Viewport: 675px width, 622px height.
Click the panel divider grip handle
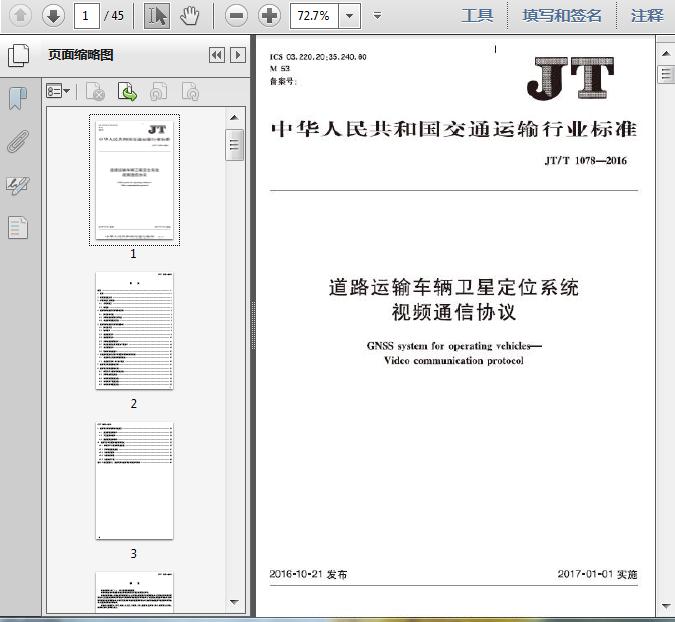click(253, 325)
